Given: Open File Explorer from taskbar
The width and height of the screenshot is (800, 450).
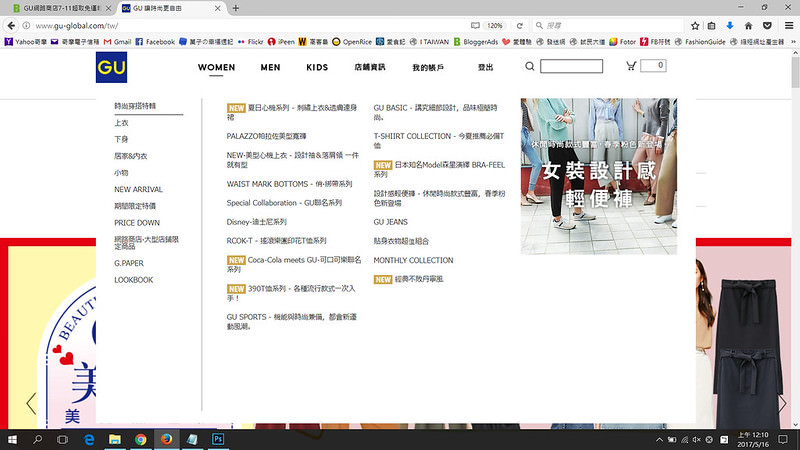Looking at the screenshot, I should tap(115, 439).
